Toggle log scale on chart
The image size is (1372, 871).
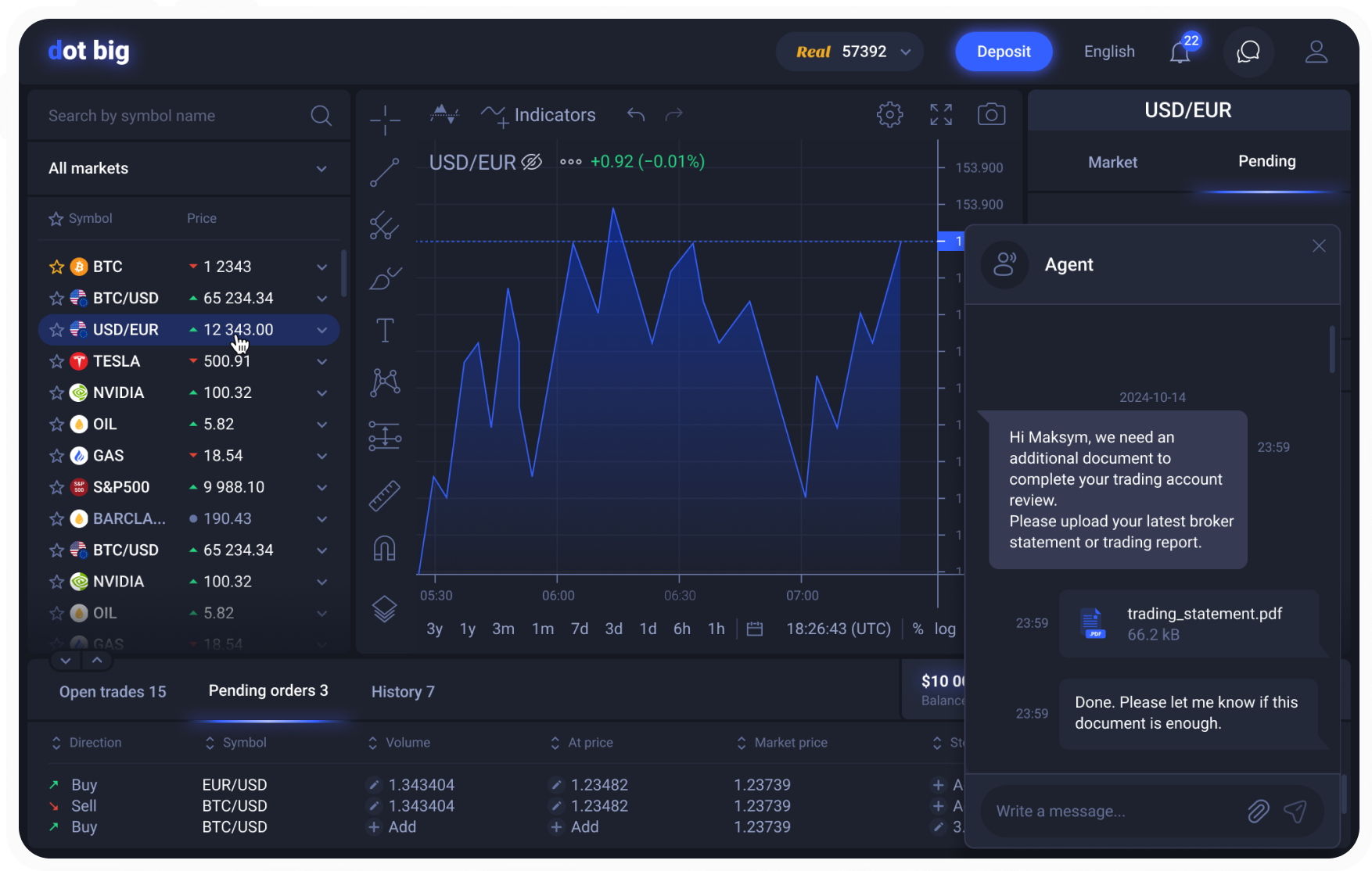pyautogui.click(x=945, y=629)
